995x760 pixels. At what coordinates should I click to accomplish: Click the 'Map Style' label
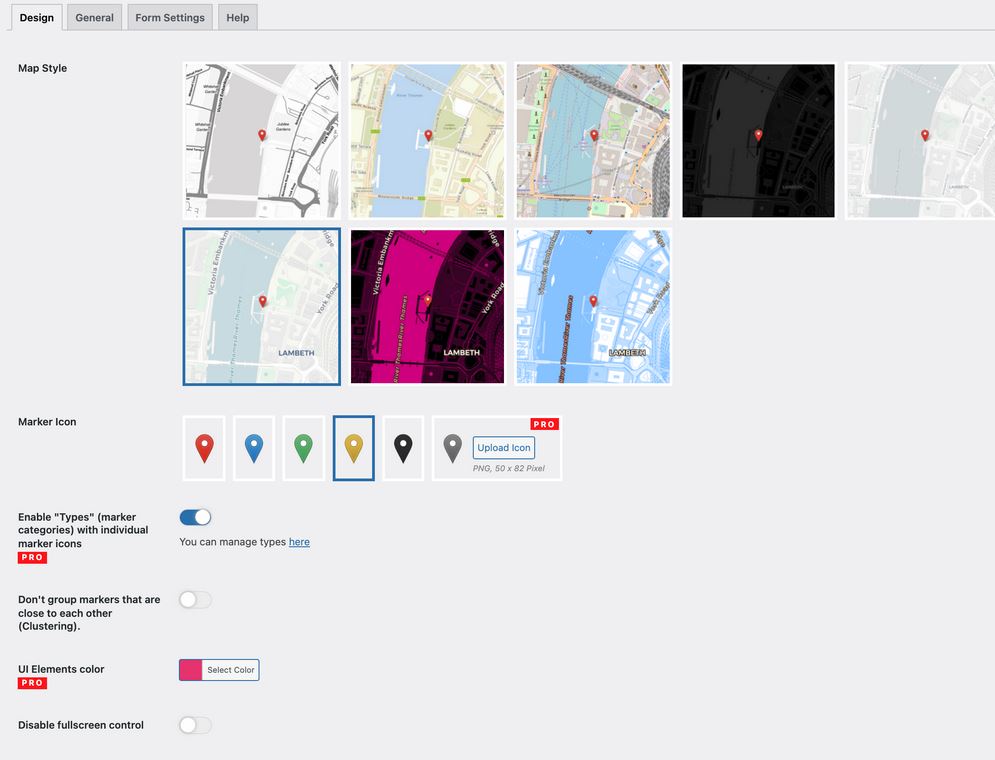click(43, 68)
